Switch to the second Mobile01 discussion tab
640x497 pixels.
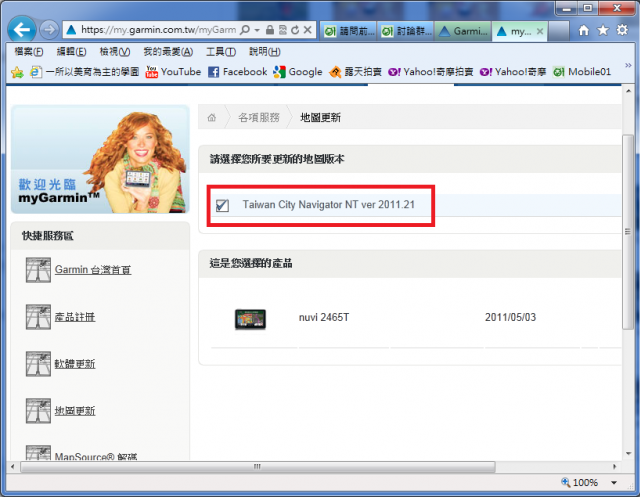pos(406,31)
